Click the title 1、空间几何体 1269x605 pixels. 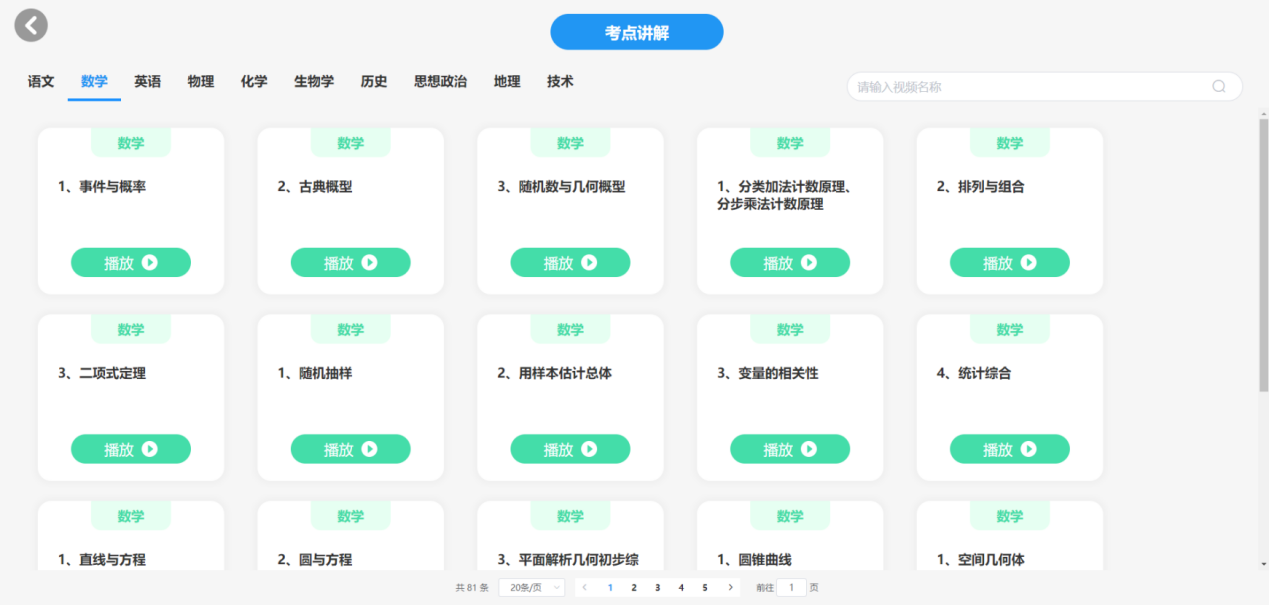[x=981, y=560]
